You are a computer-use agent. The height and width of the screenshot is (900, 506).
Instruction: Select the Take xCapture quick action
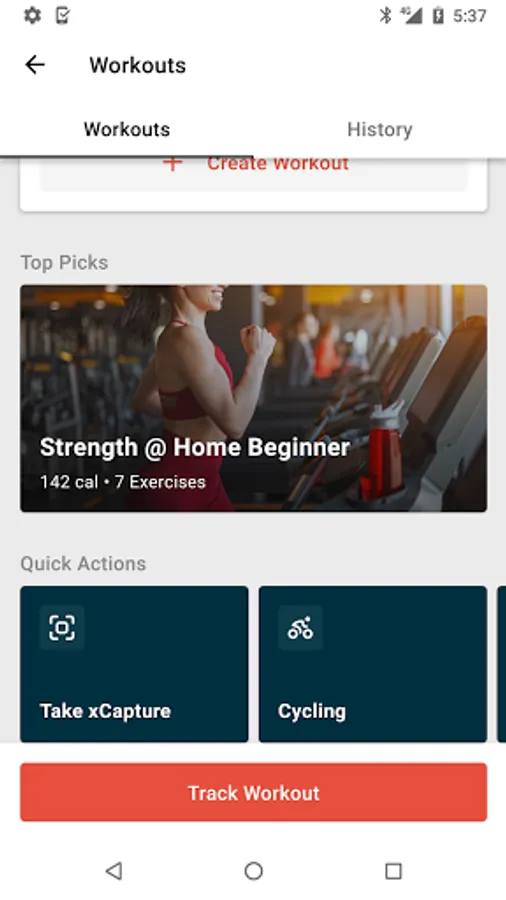[134, 664]
